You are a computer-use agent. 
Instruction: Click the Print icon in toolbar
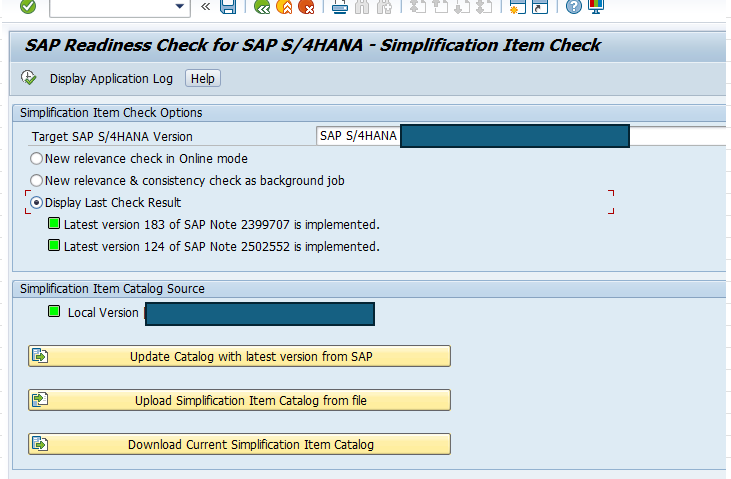pos(340,7)
